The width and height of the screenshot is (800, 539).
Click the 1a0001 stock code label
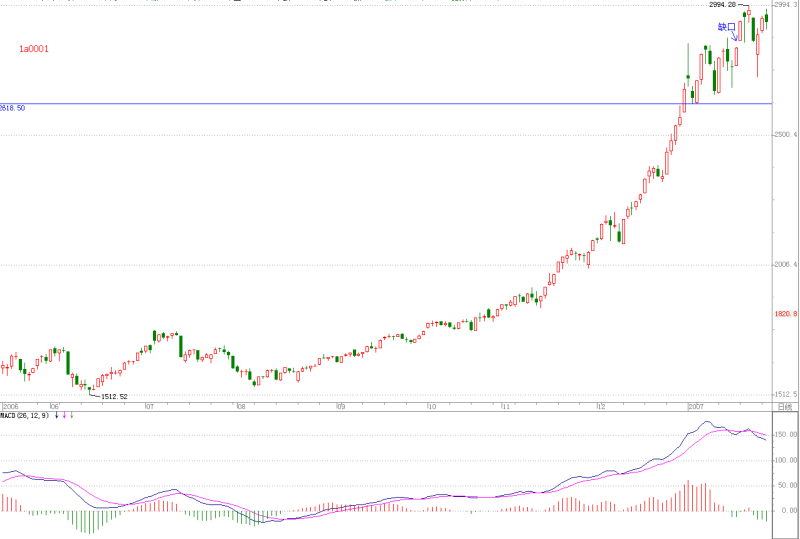(34, 49)
